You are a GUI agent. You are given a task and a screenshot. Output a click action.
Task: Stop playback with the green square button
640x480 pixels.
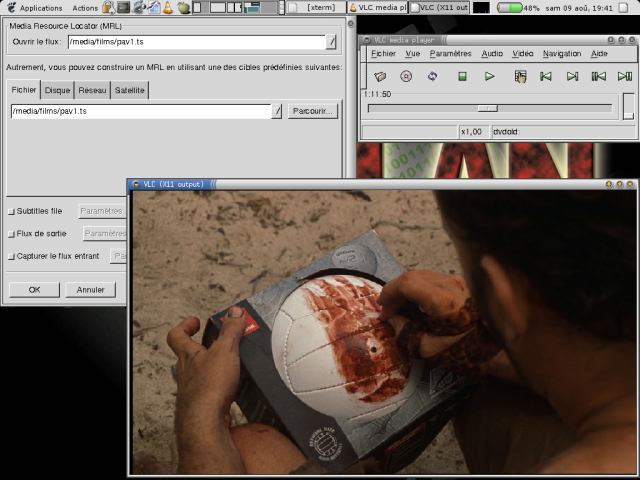pyautogui.click(x=462, y=76)
